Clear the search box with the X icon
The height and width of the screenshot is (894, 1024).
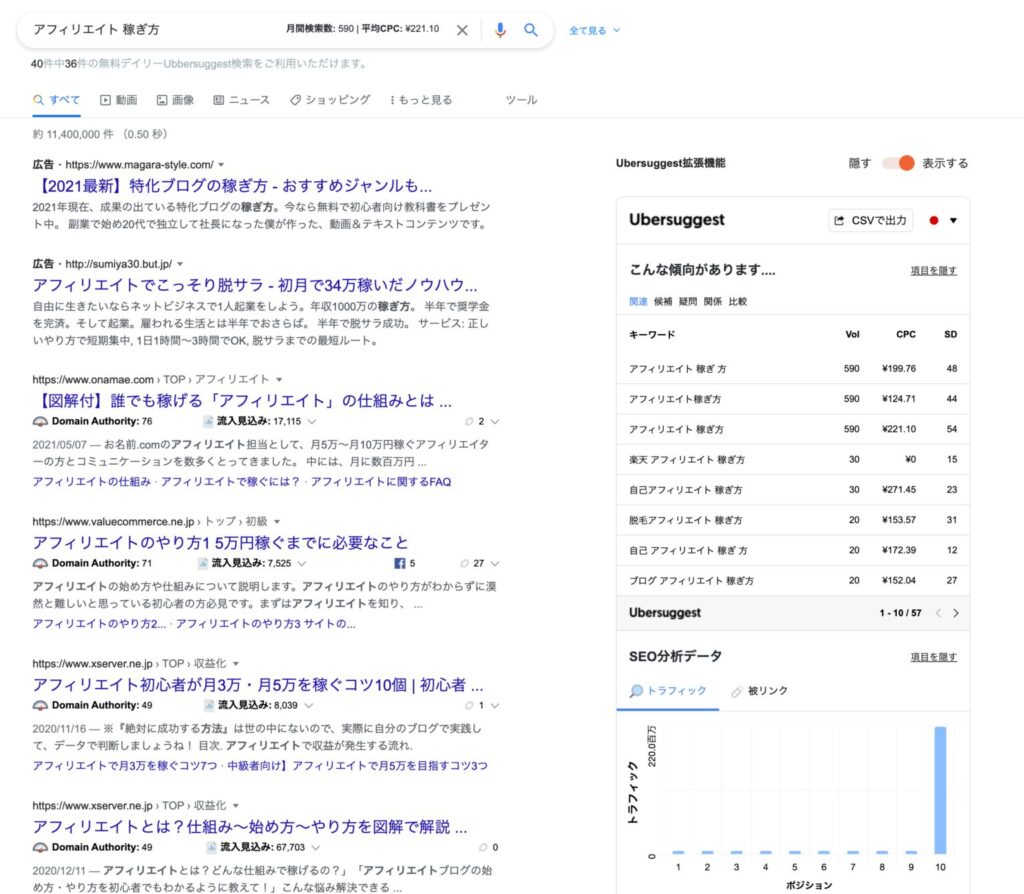[462, 30]
